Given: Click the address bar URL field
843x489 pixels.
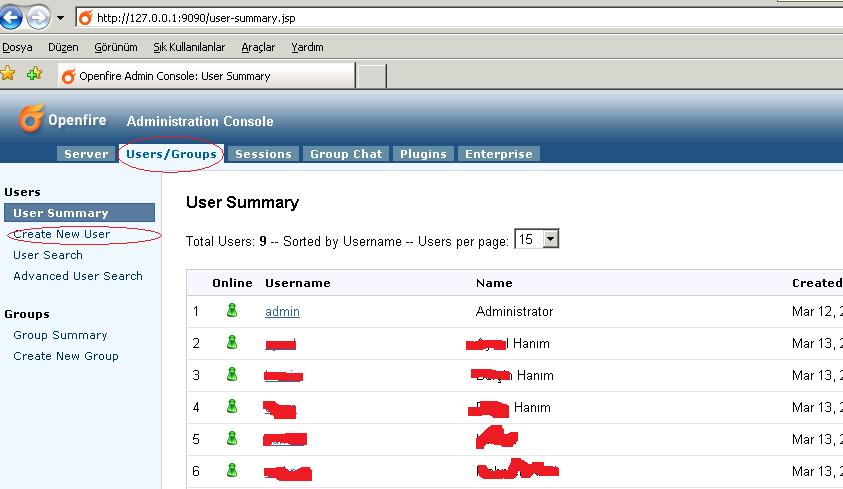Looking at the screenshot, I should click(x=460, y=18).
